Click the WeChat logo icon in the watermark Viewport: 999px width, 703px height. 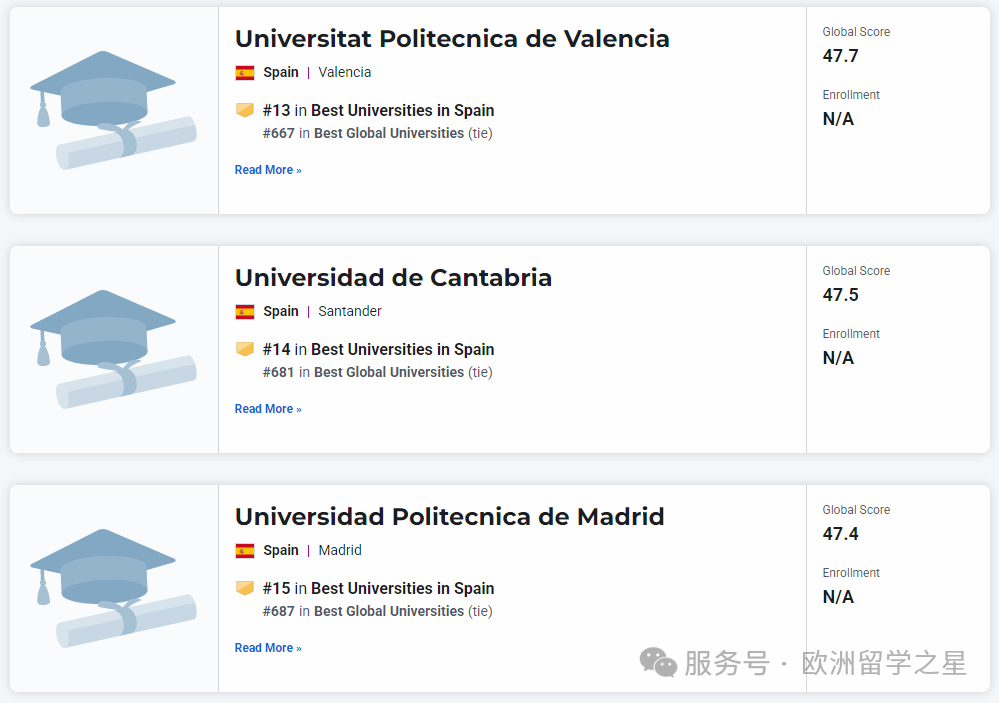click(x=658, y=662)
